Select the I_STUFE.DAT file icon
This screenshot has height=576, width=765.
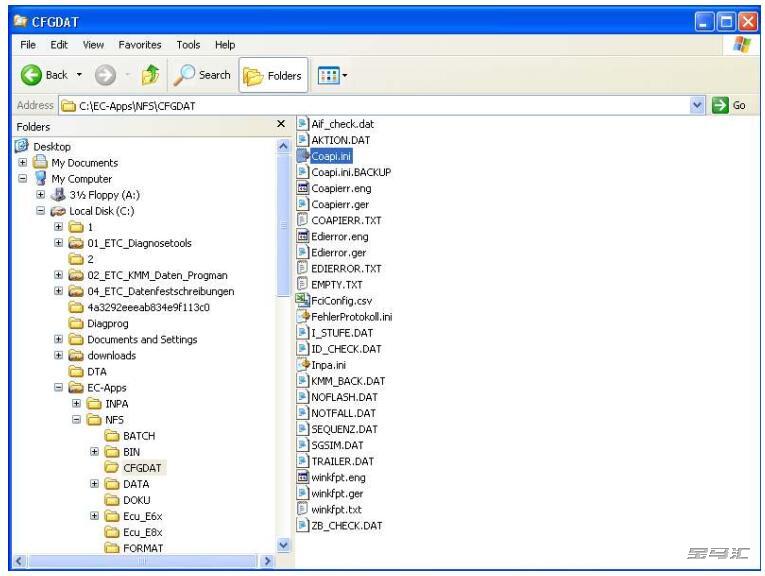point(303,333)
